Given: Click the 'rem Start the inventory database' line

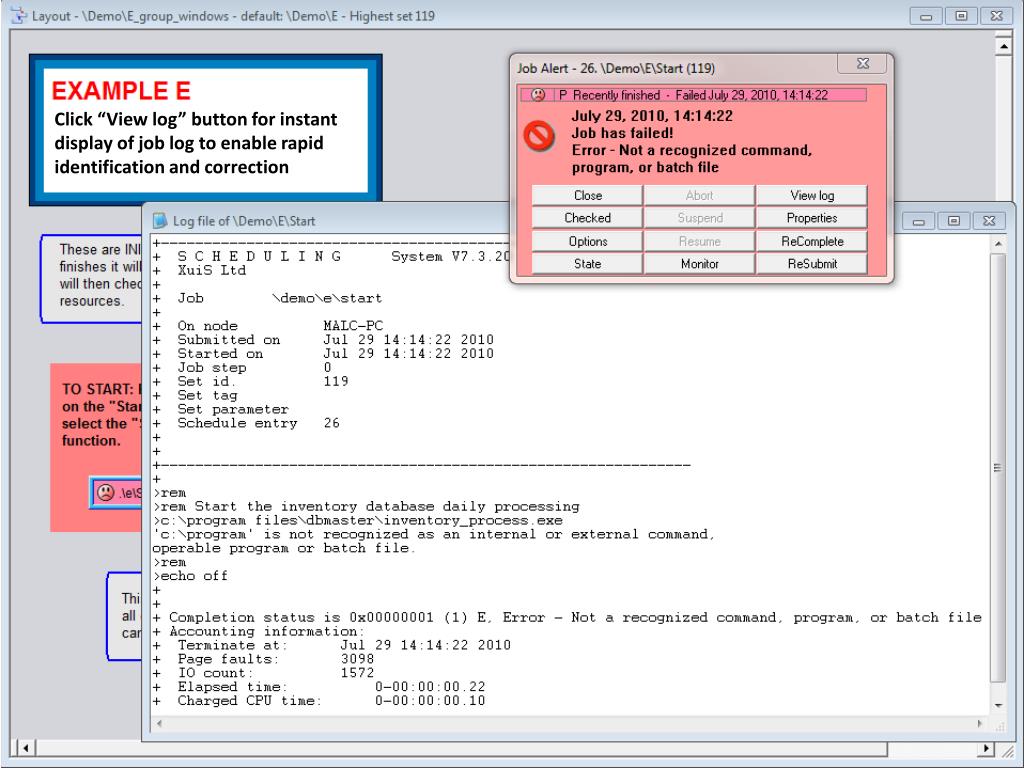Looking at the screenshot, I should pos(366,507).
